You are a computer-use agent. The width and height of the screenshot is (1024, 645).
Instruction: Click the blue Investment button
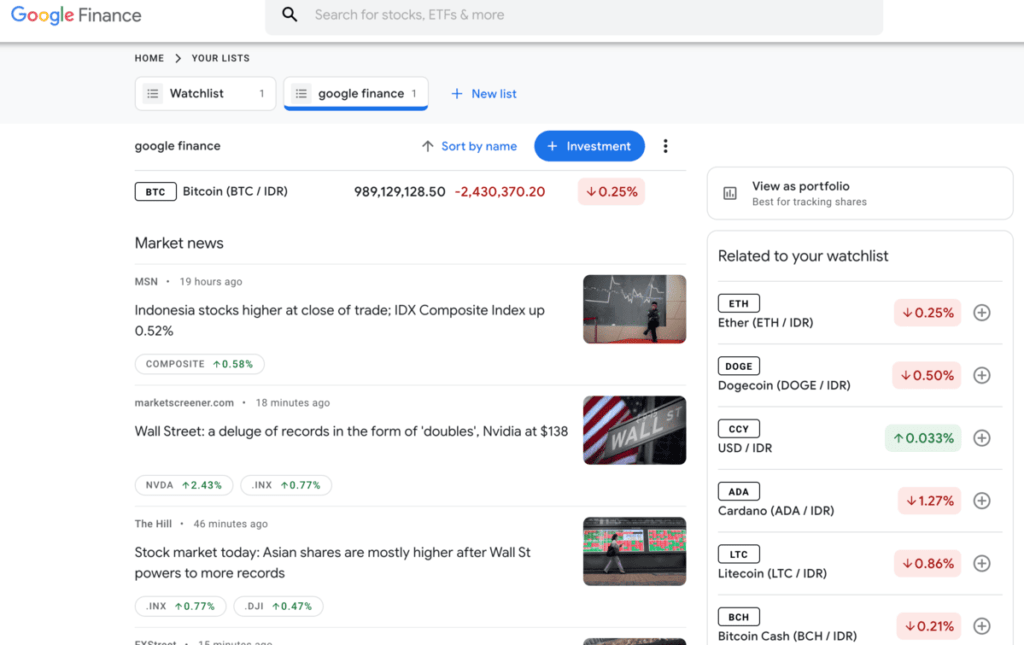coord(589,146)
